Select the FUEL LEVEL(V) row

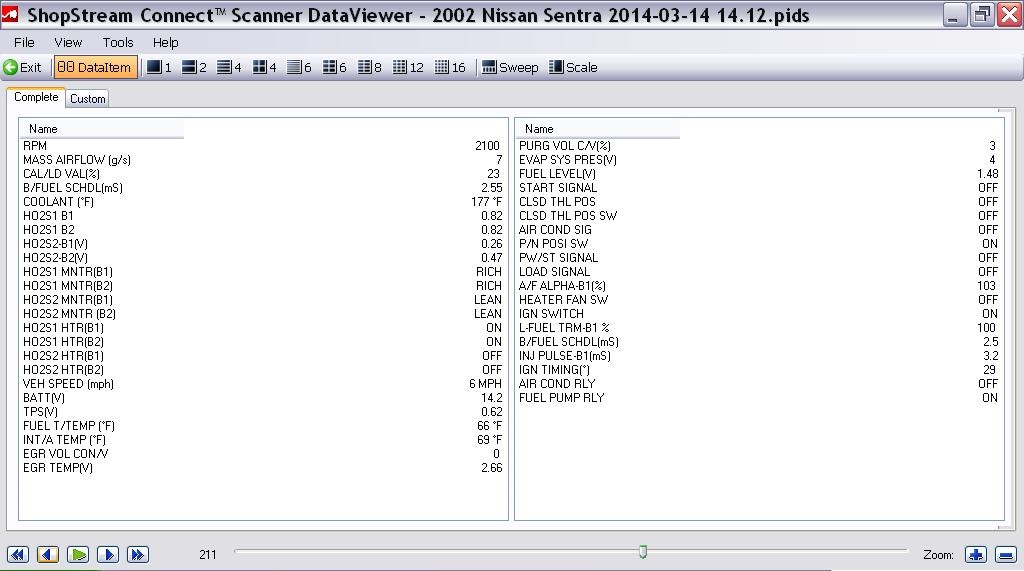758,174
